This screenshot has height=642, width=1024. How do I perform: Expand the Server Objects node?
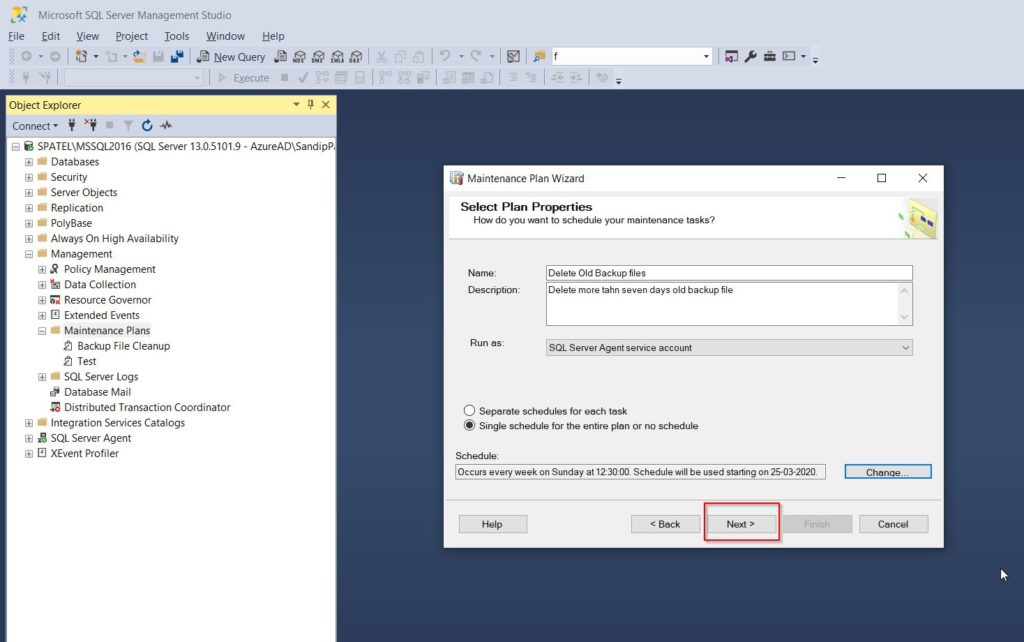pos(29,193)
